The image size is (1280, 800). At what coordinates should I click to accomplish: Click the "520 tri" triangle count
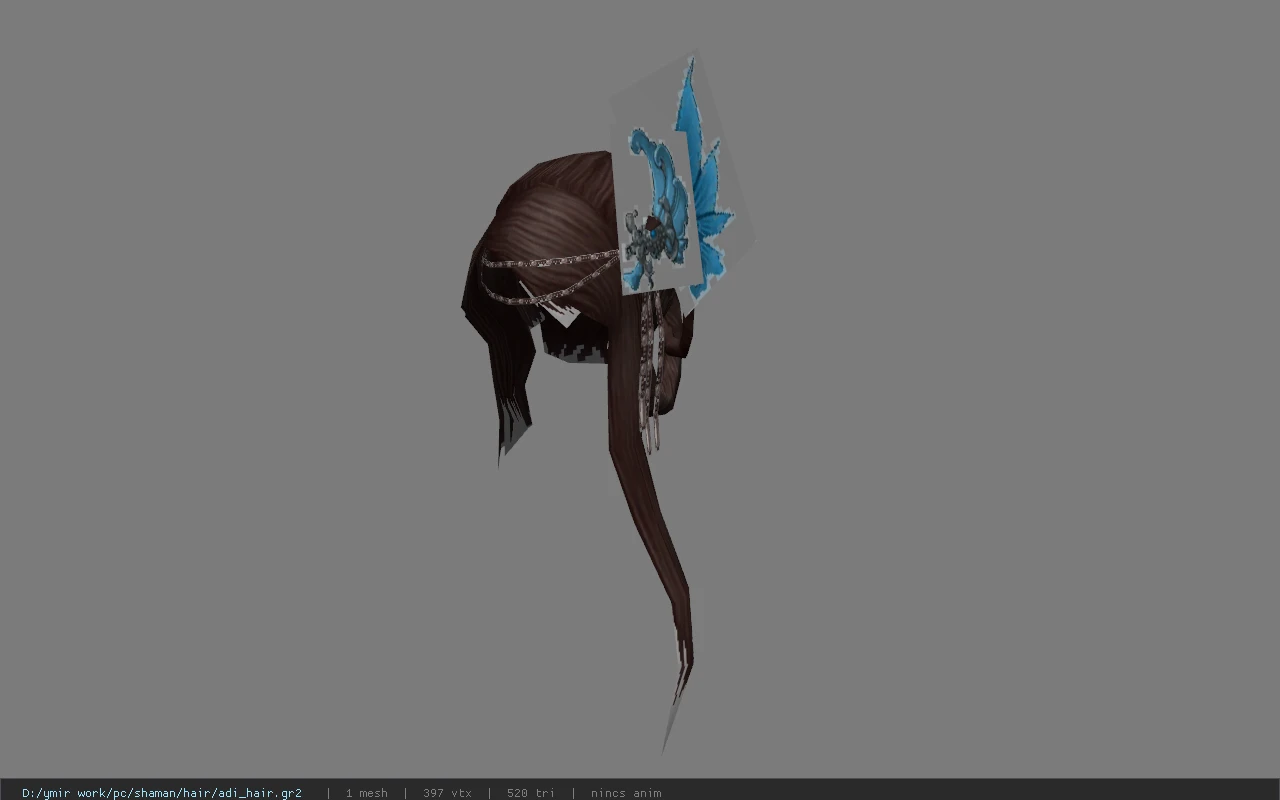tap(530, 793)
